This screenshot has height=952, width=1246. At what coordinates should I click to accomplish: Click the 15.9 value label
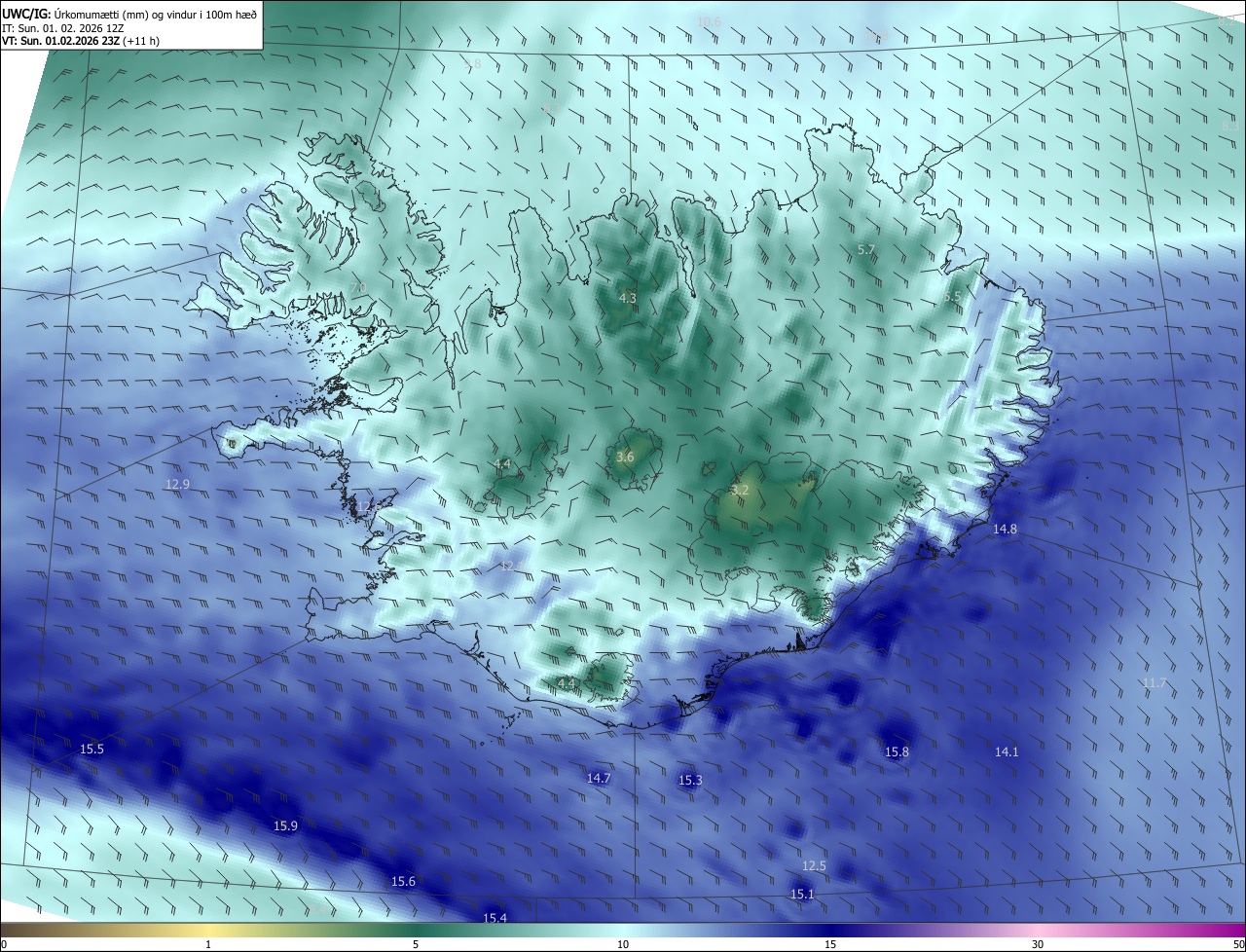(x=285, y=825)
